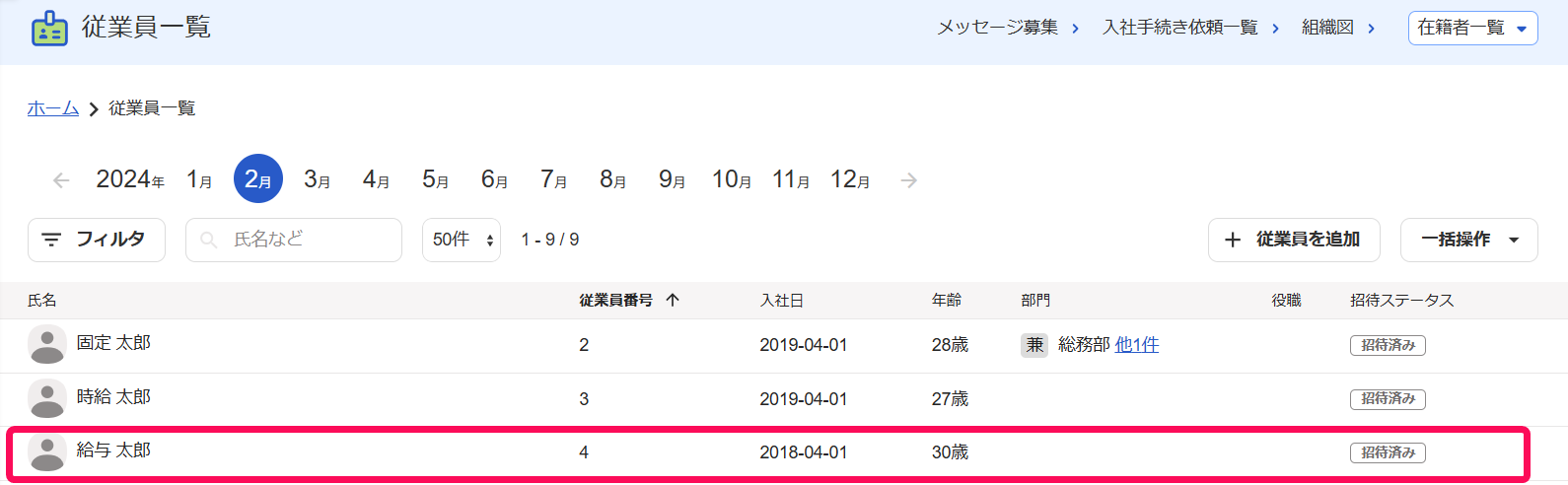Click avatar of 時給 太郎
Viewport: 1568px width, 485px height.
[x=47, y=398]
